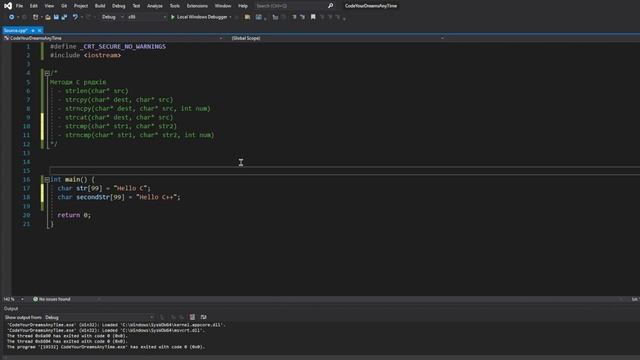Toggle bookmark with the bookmark icon

click(x=313, y=17)
